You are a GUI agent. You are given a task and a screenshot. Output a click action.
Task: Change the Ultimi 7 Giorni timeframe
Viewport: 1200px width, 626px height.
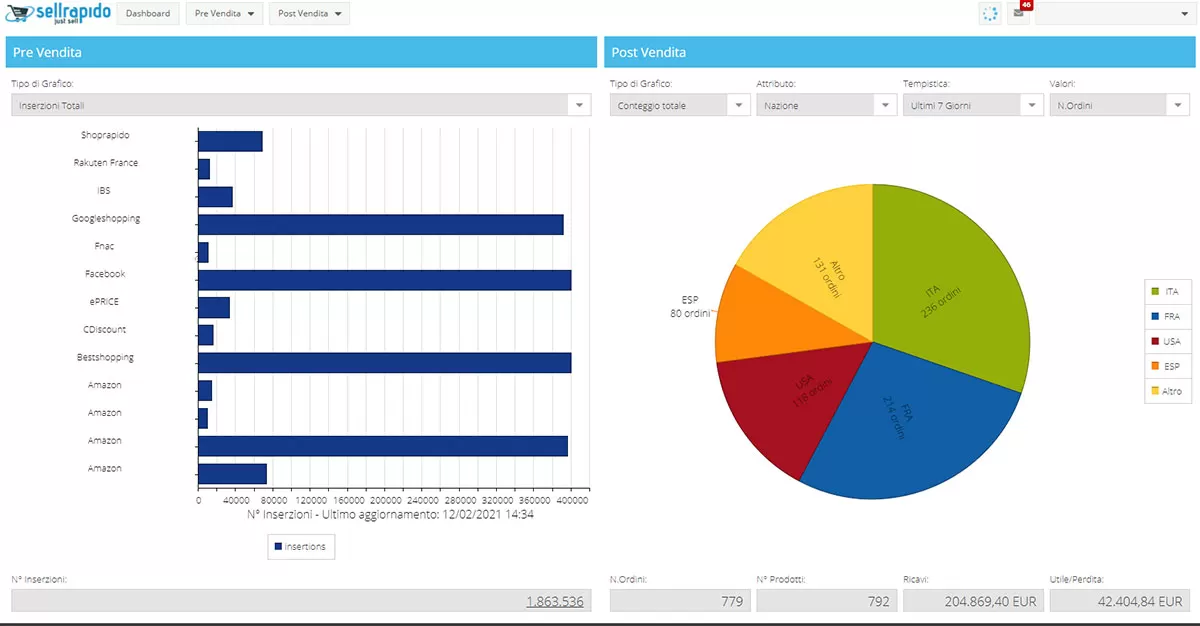[1031, 105]
